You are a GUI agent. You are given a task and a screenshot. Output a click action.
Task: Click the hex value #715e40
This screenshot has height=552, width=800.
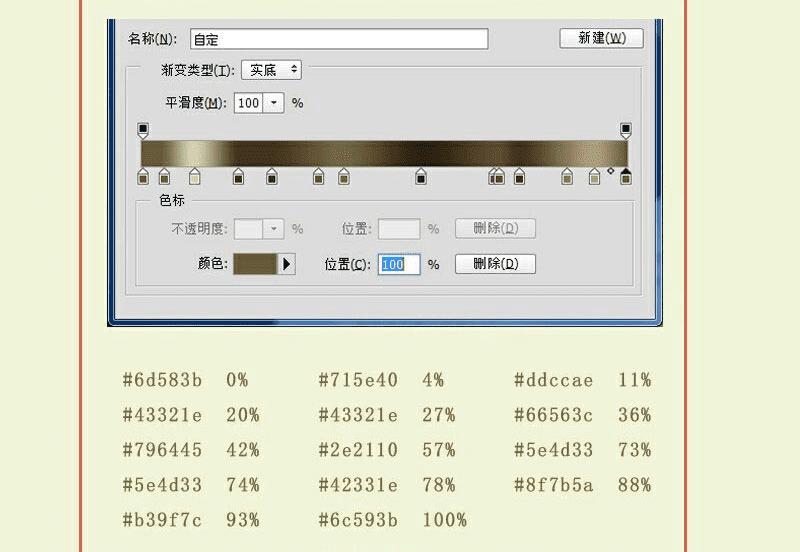358,380
